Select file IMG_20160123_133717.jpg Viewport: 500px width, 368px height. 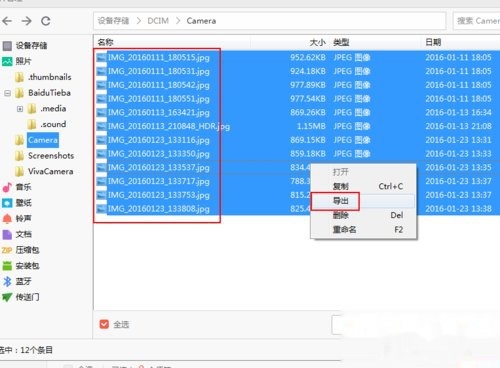[x=159, y=181]
